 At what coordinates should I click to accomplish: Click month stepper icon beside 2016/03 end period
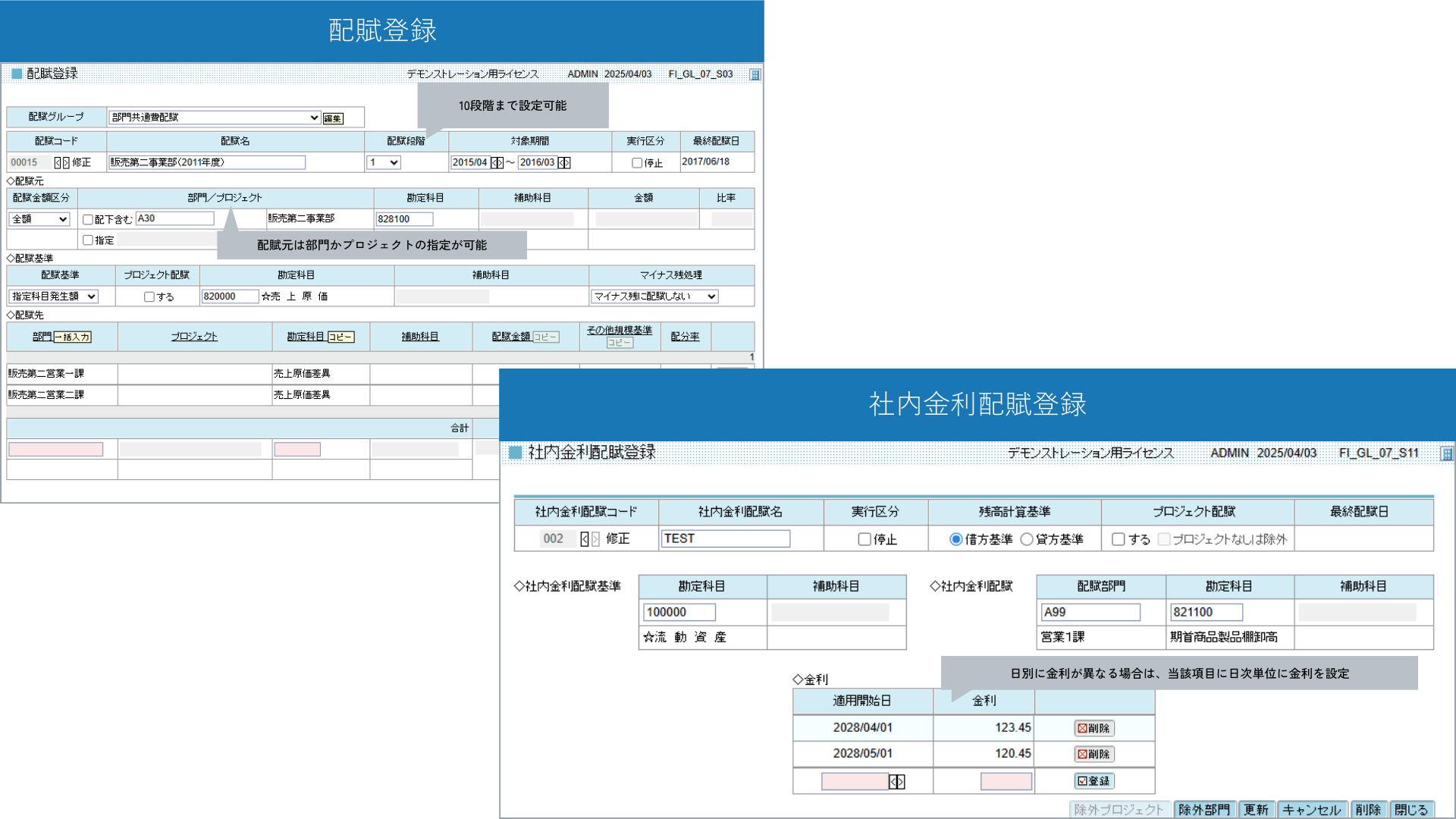564,162
